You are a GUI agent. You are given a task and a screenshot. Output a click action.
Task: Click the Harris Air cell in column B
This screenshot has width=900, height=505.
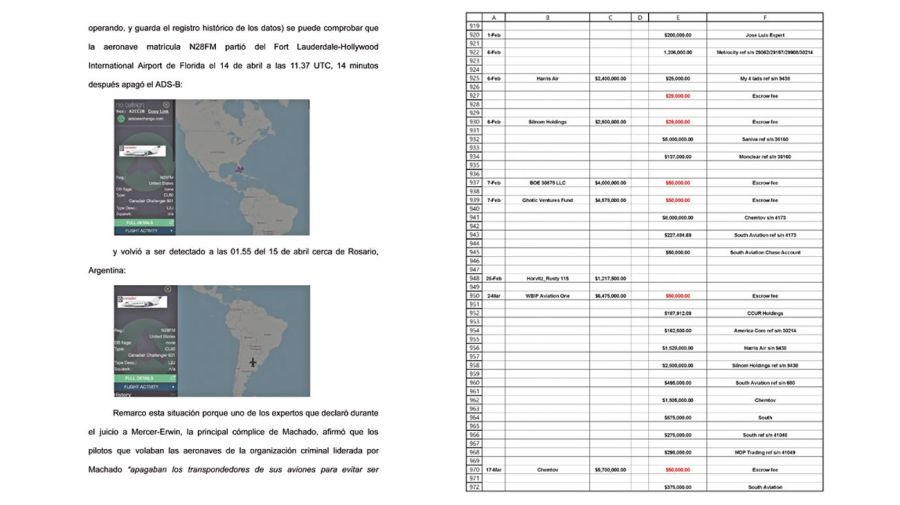point(548,77)
